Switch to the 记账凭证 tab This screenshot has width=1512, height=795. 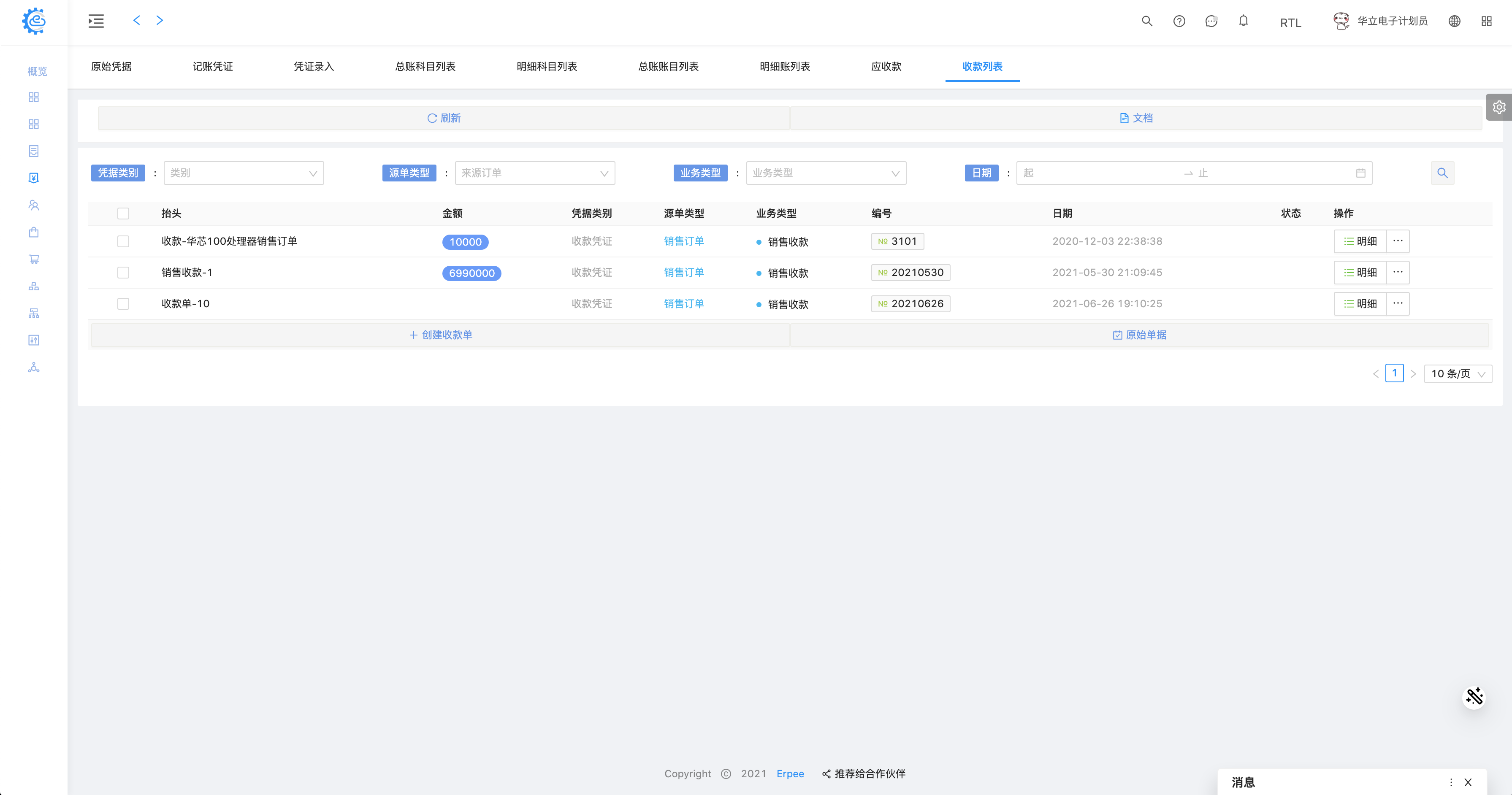click(x=212, y=66)
